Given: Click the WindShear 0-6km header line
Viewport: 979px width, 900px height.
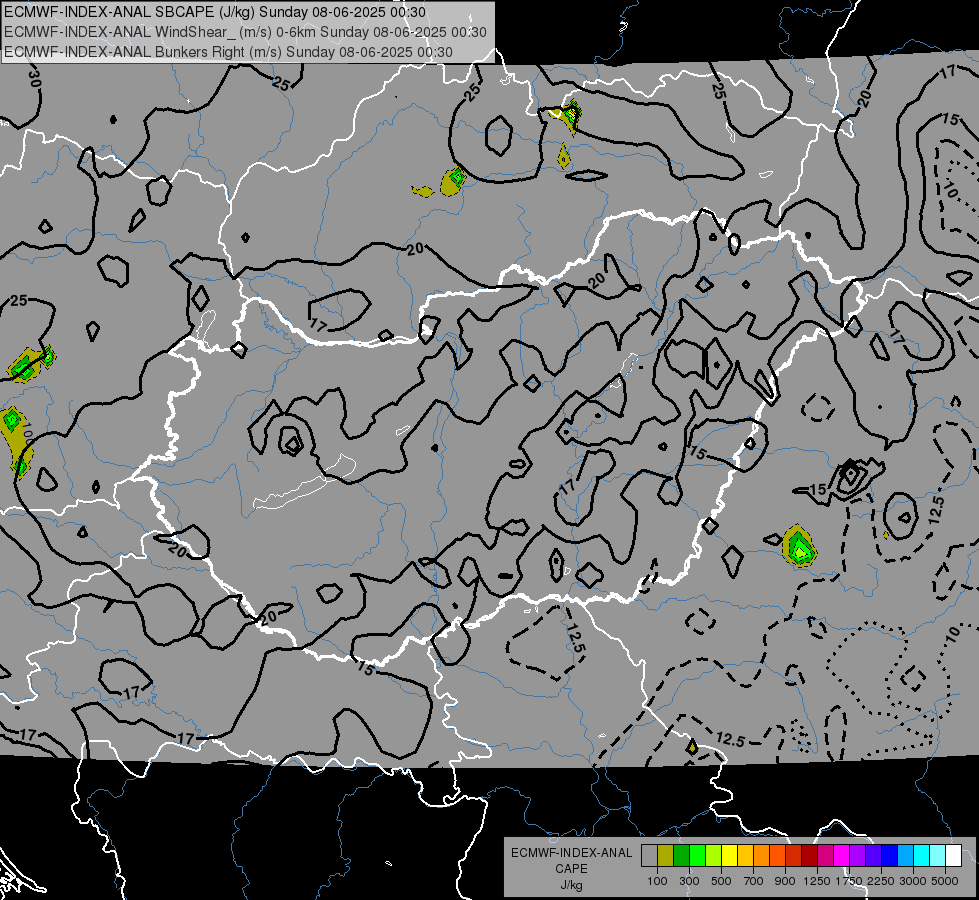Looking at the screenshot, I should click(x=245, y=32).
